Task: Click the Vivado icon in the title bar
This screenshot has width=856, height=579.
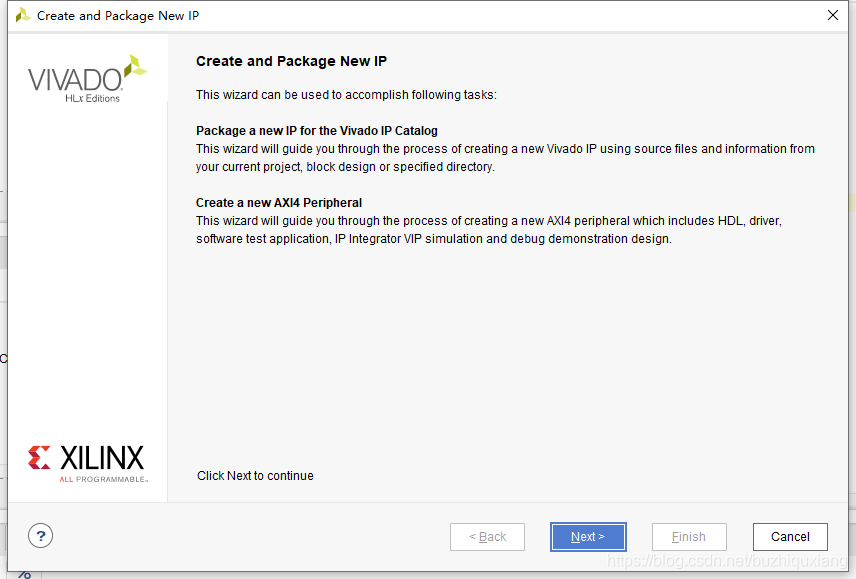Action: click(x=23, y=15)
